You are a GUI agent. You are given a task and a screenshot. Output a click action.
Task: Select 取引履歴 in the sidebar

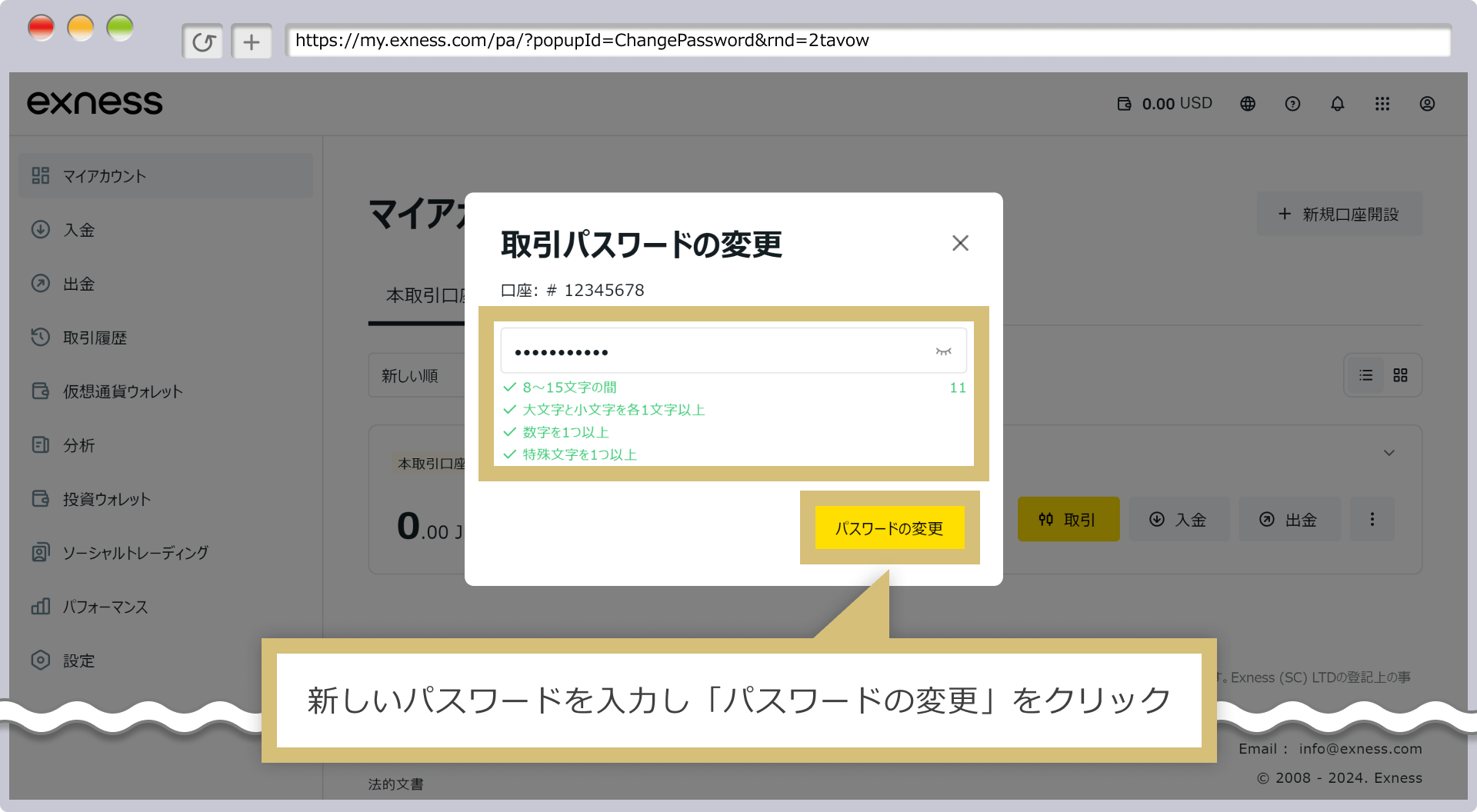(95, 338)
